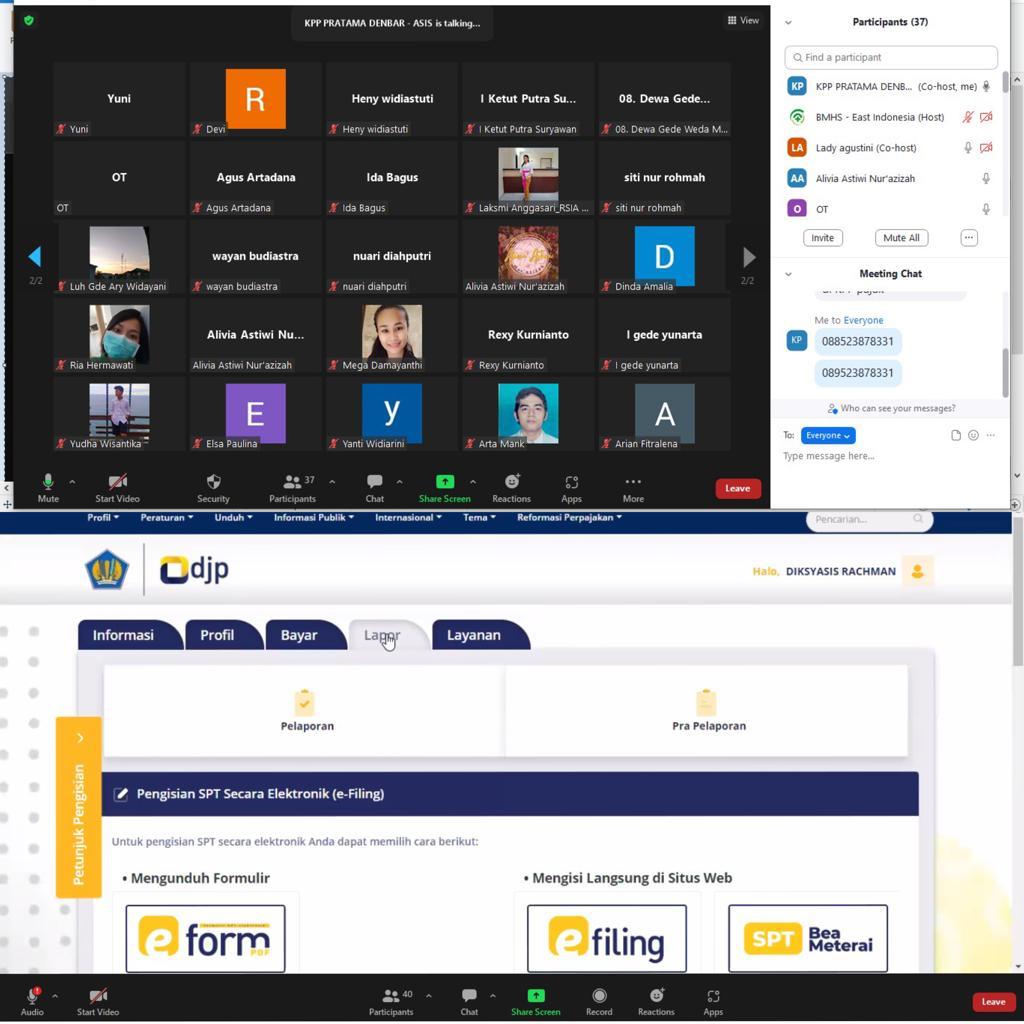
Task: Click the Invite button
Action: 822,238
